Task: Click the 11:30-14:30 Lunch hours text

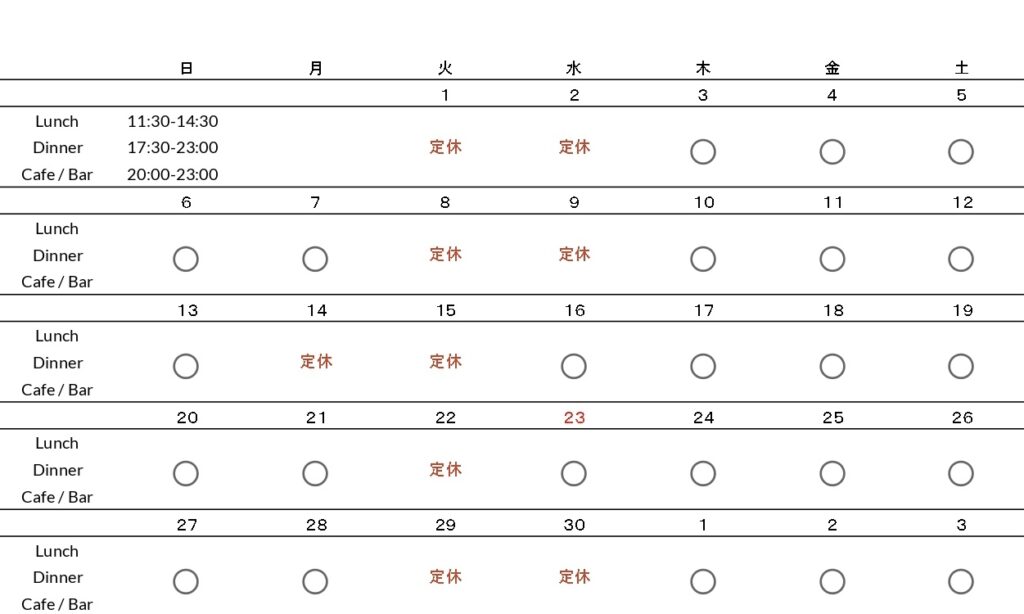Action: (173, 121)
